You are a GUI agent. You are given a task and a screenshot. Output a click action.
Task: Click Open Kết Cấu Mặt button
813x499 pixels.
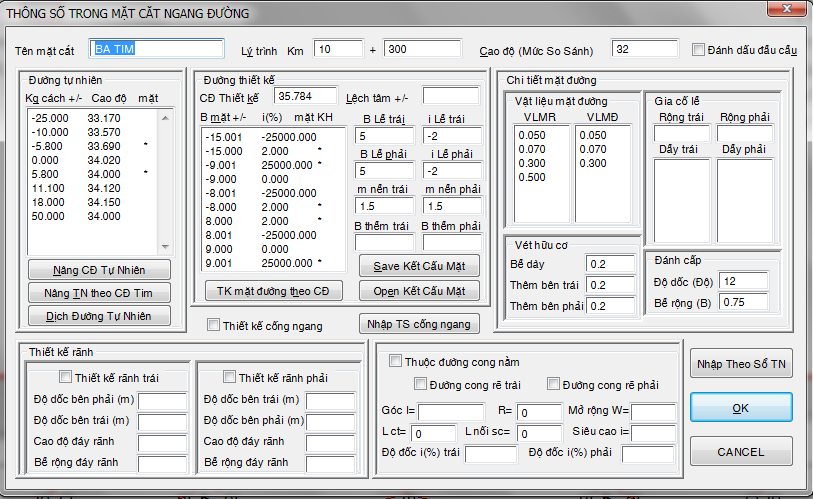click(x=419, y=291)
